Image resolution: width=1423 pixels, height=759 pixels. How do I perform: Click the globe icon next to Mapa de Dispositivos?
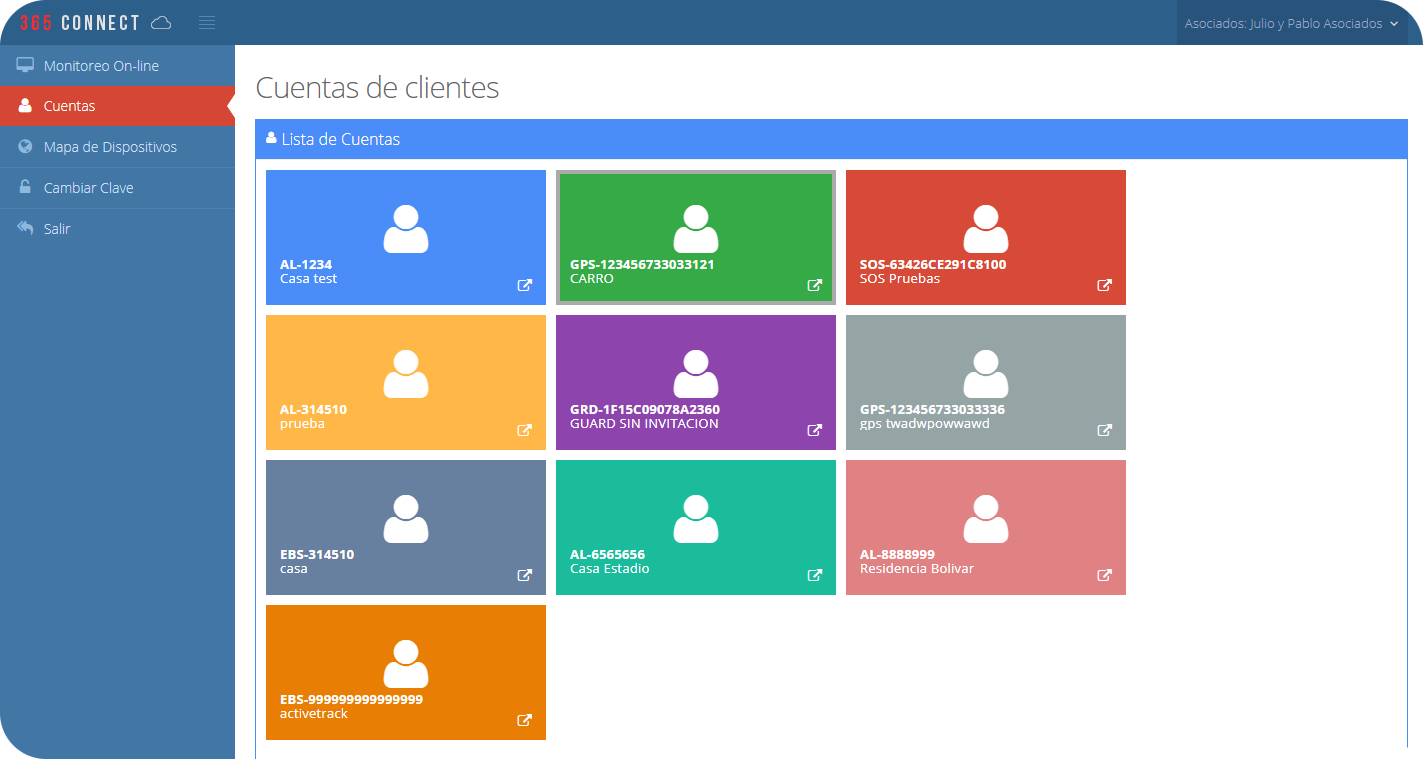[x=24, y=146]
